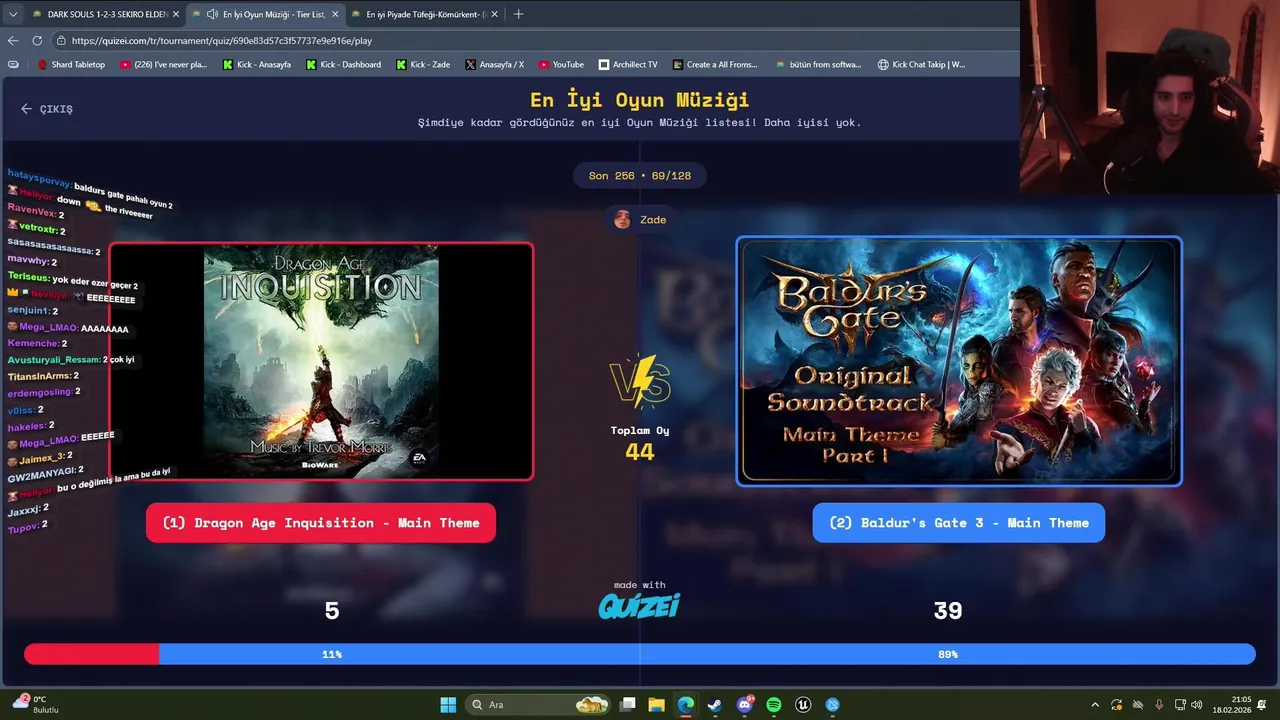Click the taskbar Ara search box
This screenshot has height=720, width=1280.
pos(540,705)
